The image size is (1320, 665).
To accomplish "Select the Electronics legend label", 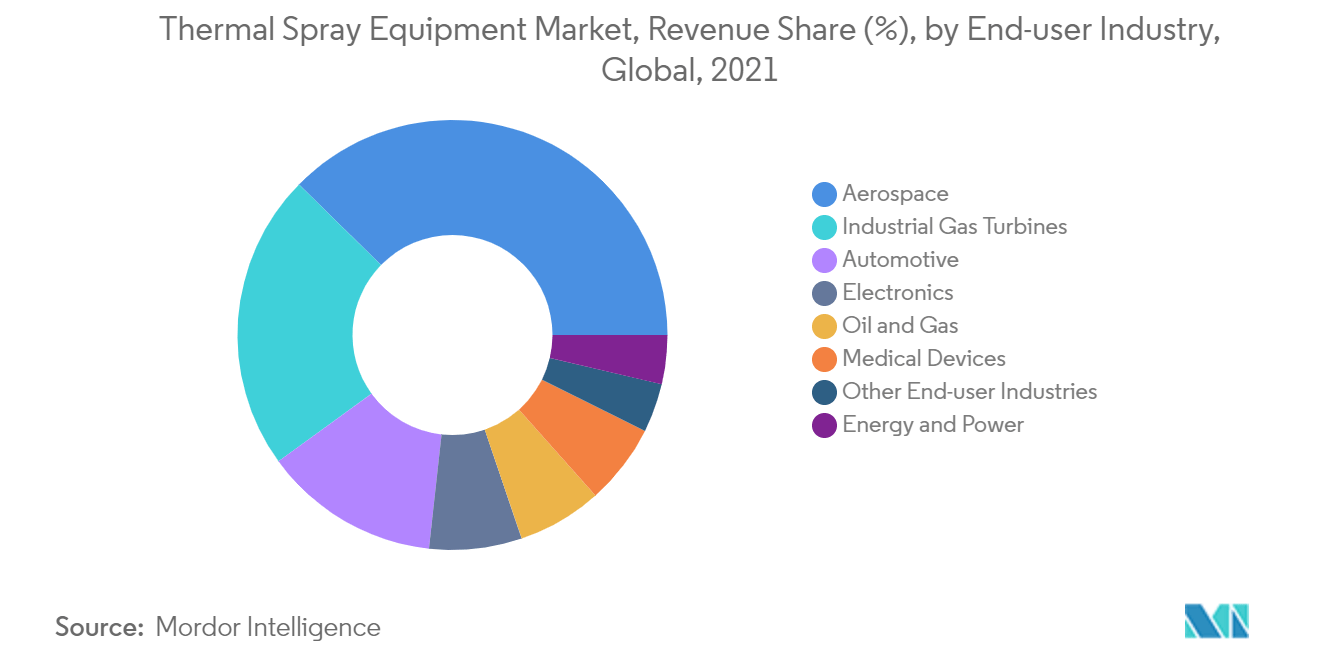I will pyautogui.click(x=898, y=292).
